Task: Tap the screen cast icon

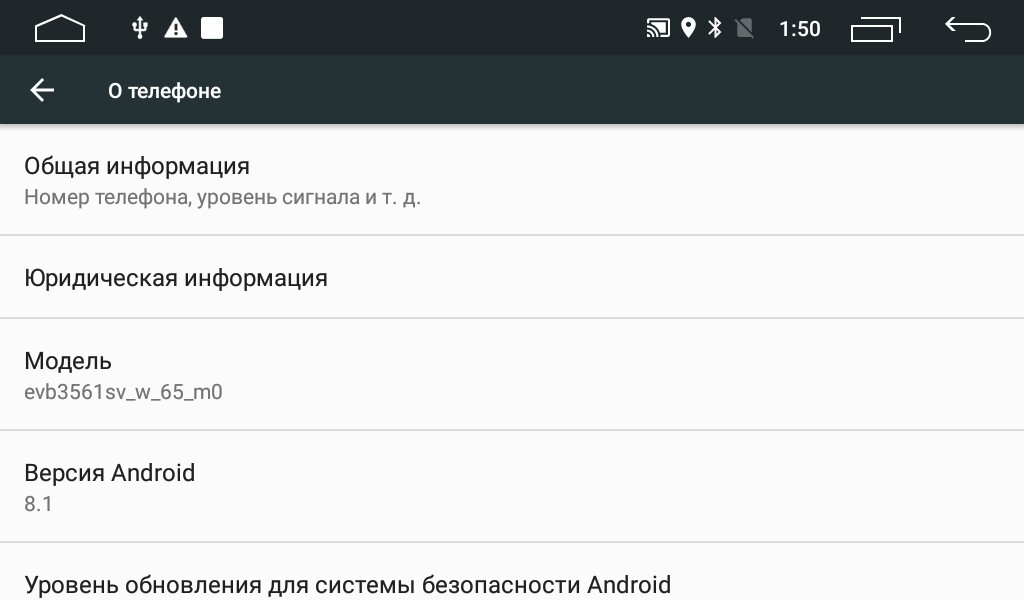Action: 658,28
